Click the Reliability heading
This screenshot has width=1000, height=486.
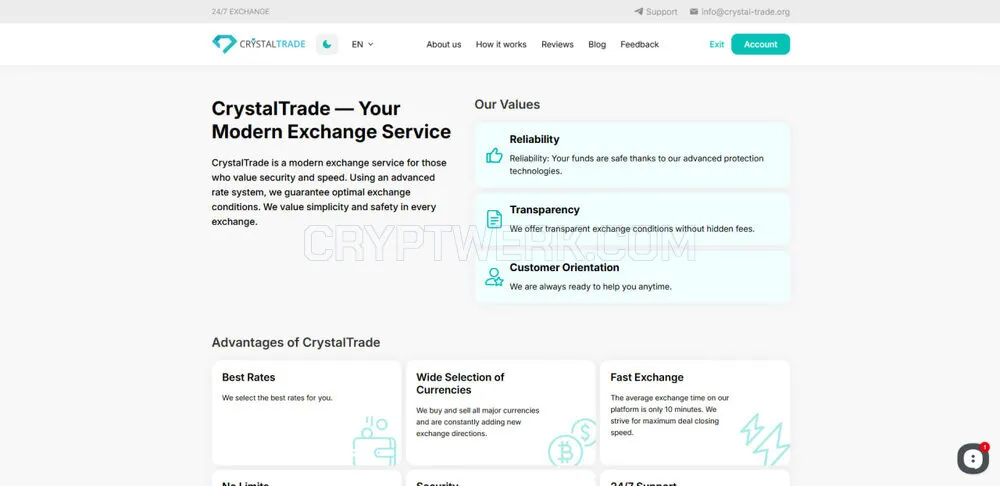click(x=534, y=139)
